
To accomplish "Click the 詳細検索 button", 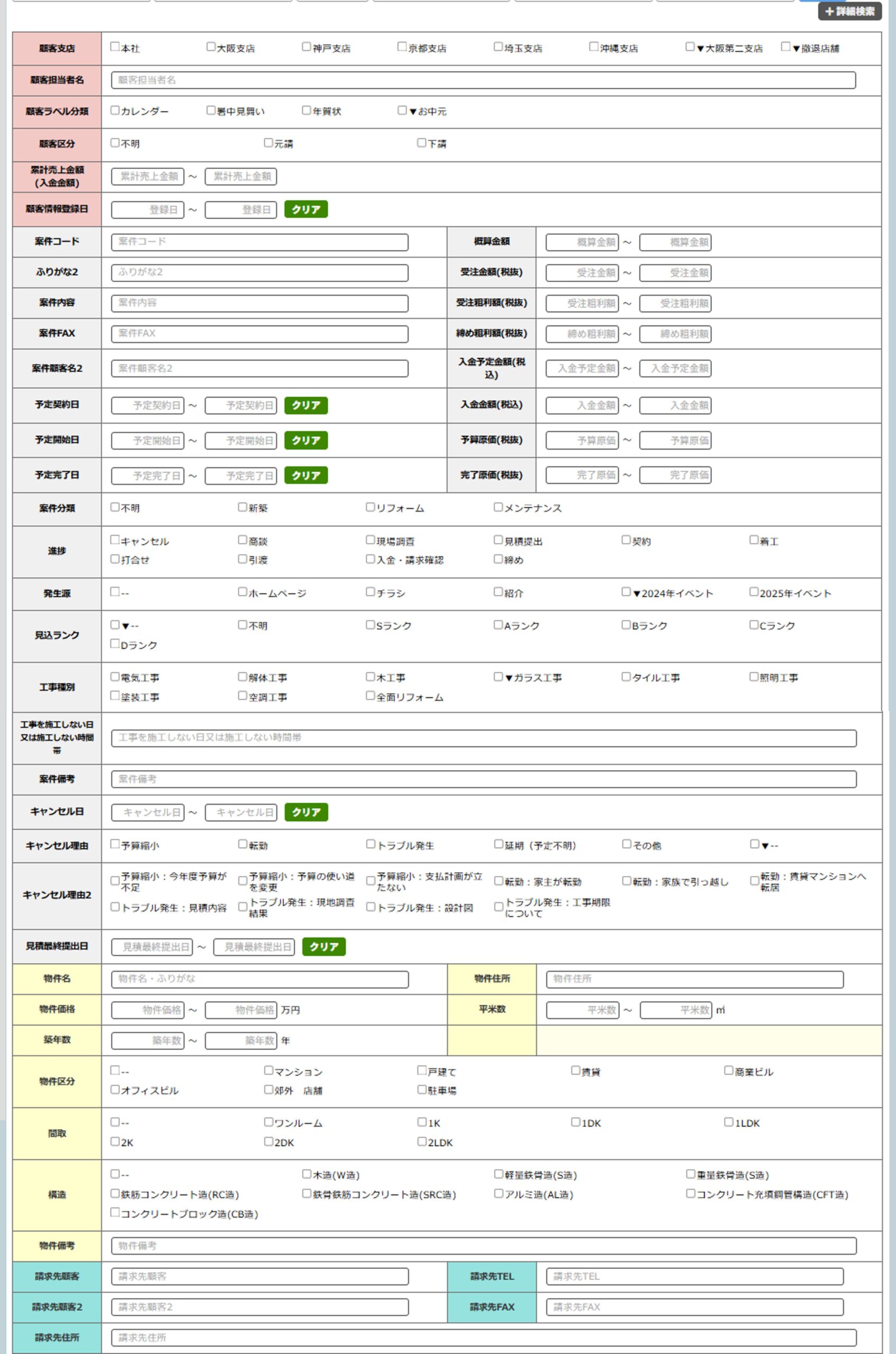I will (x=849, y=12).
